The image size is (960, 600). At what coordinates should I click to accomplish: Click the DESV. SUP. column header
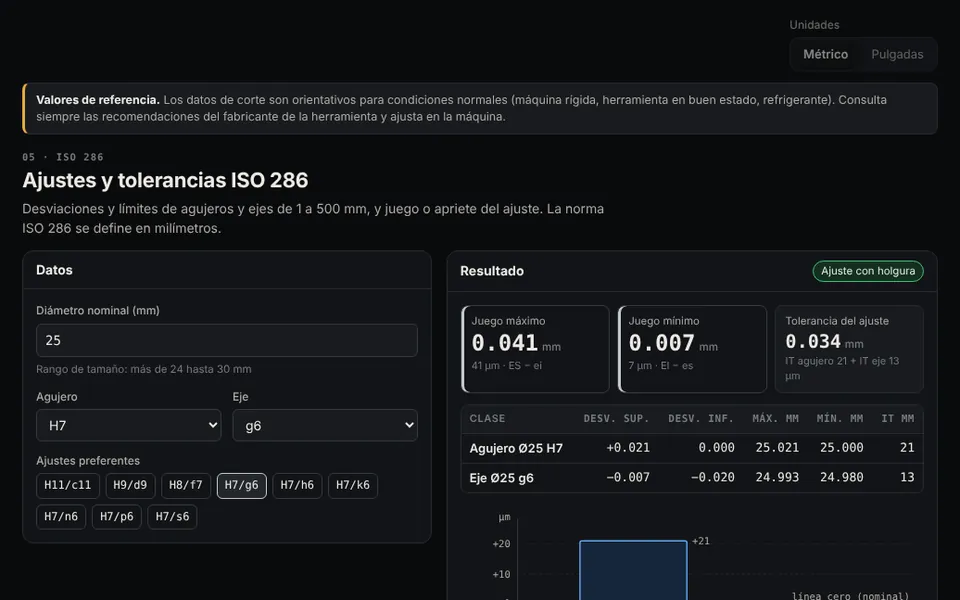coord(617,419)
